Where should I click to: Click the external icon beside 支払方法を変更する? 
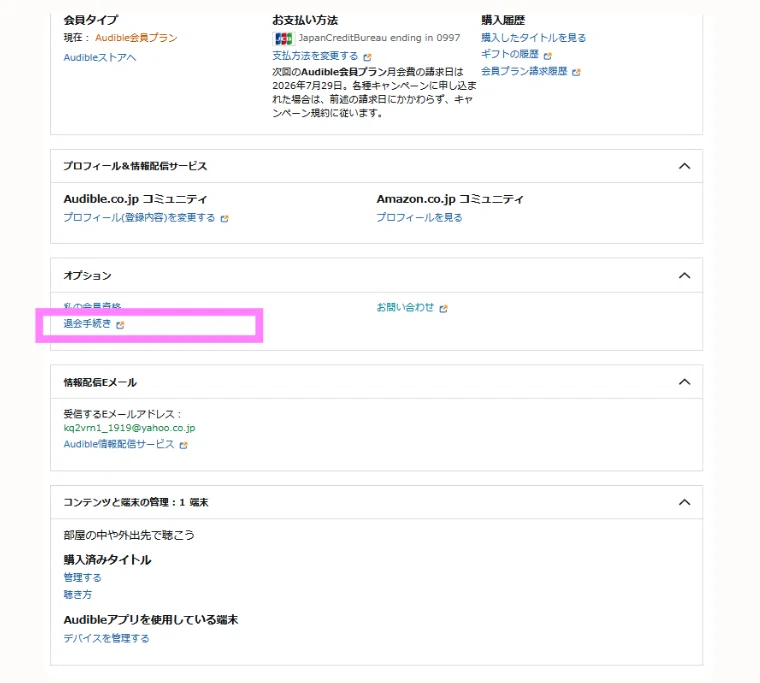click(x=367, y=57)
